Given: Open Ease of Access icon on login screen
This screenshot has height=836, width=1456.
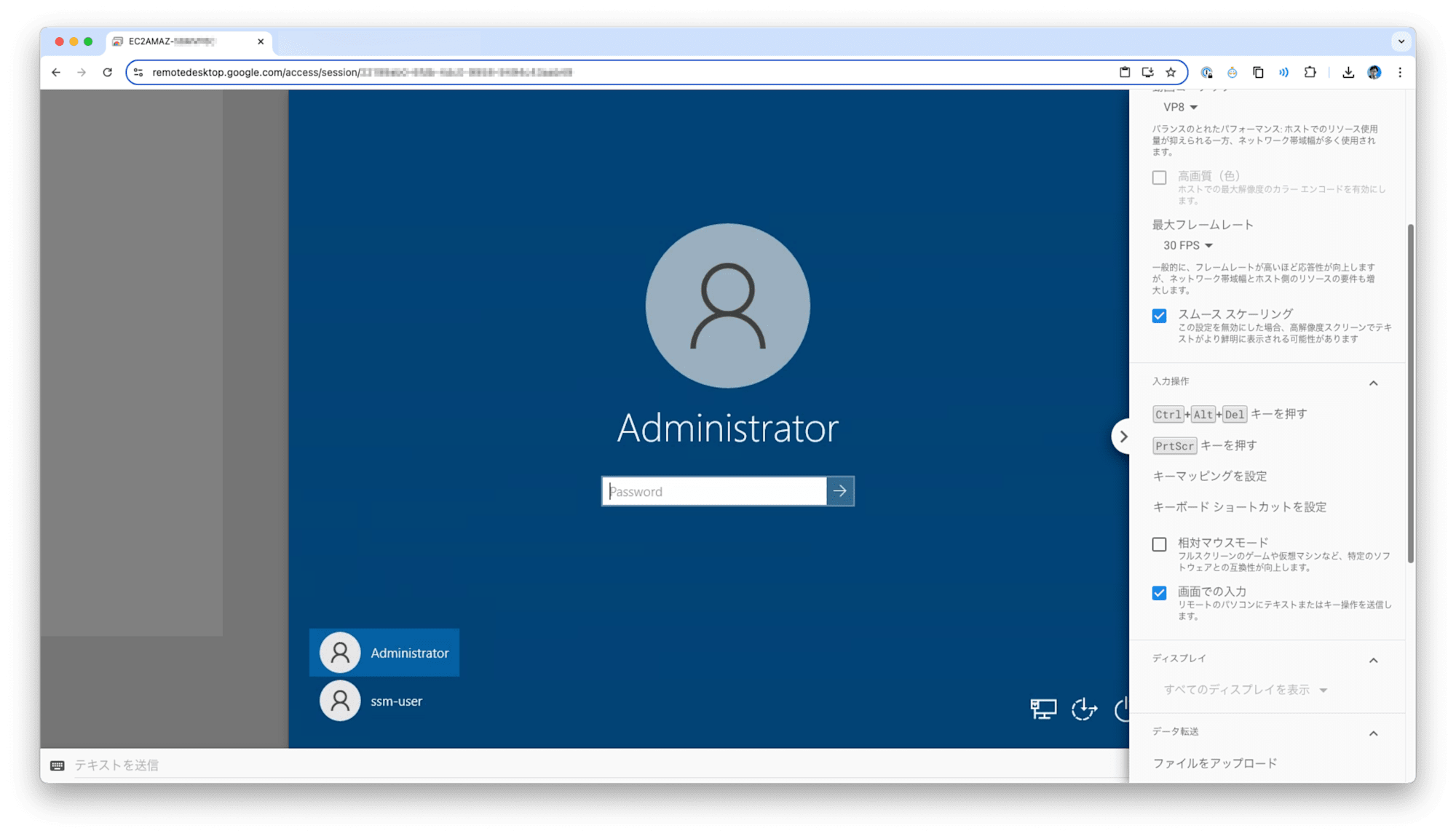Looking at the screenshot, I should click(1084, 708).
